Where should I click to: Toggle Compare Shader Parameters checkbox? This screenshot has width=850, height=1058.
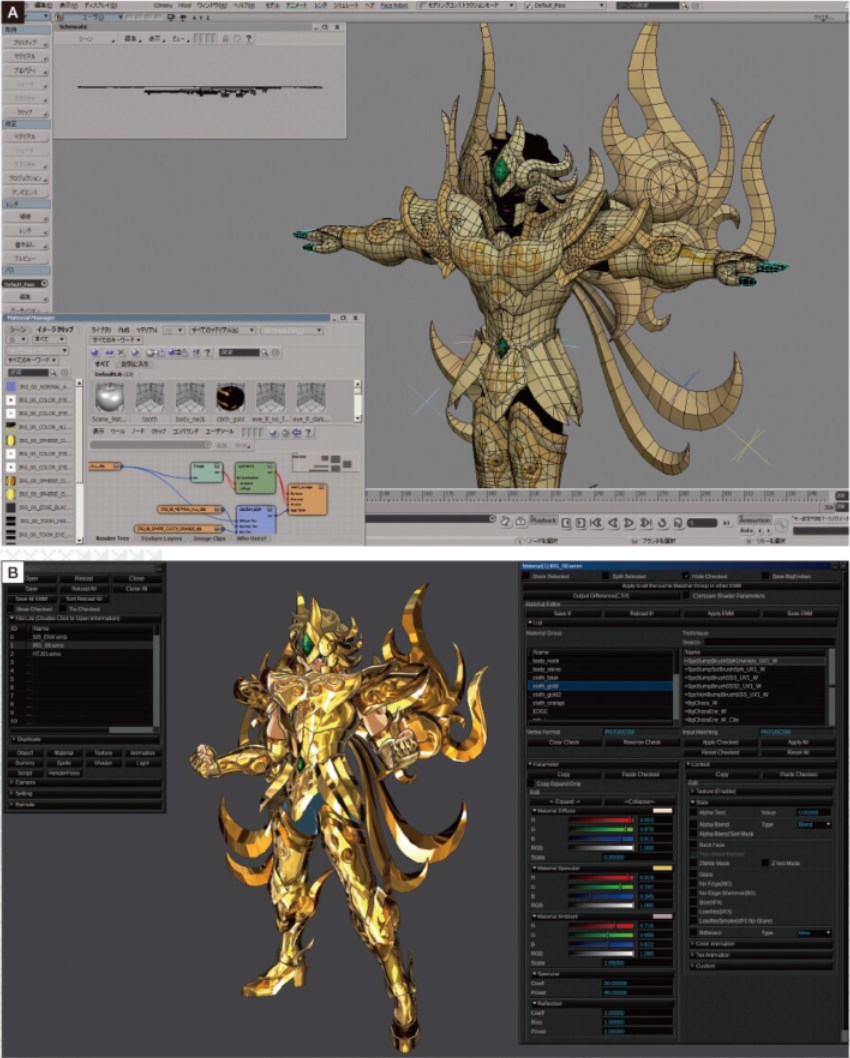pos(686,596)
